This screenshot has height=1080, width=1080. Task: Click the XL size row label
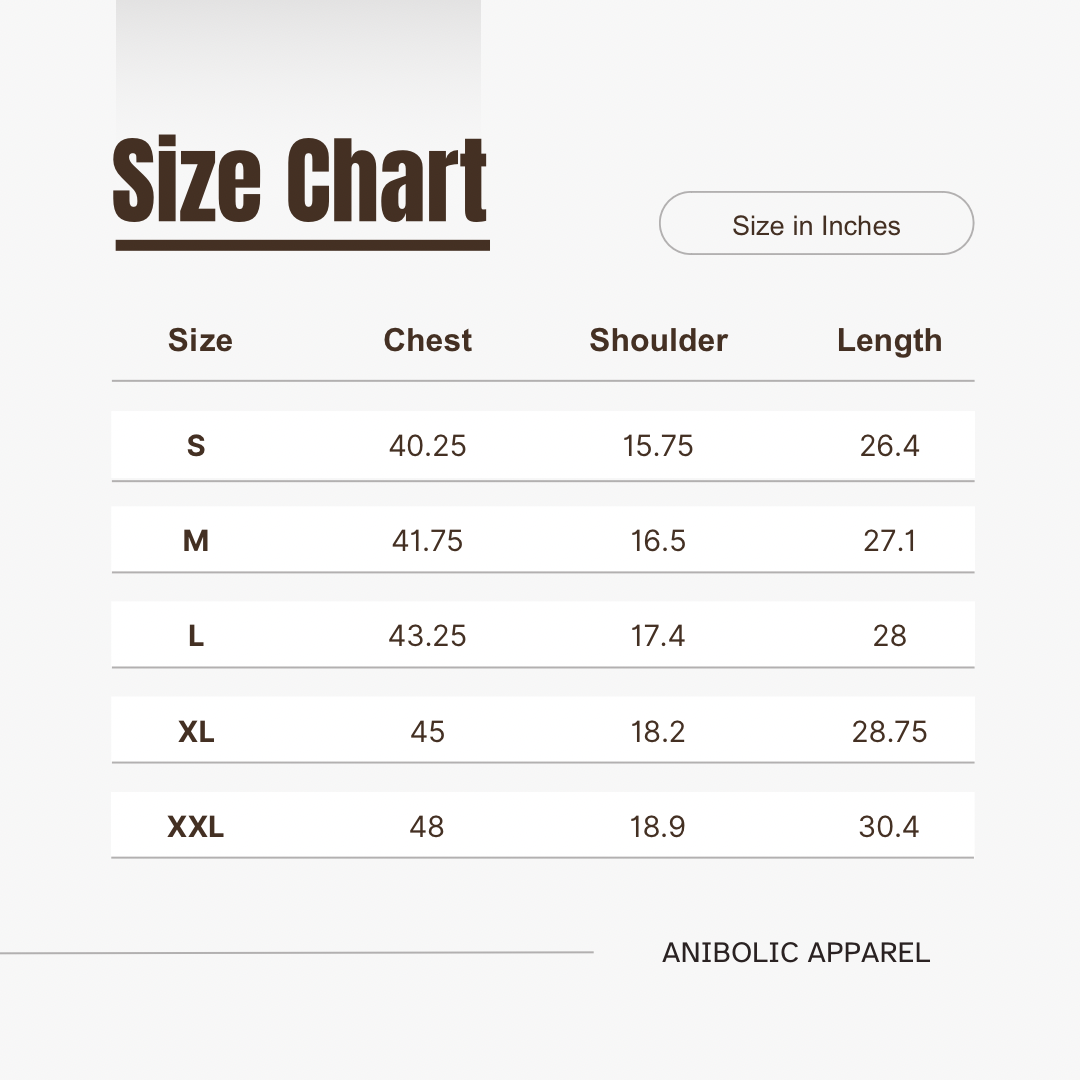(196, 731)
